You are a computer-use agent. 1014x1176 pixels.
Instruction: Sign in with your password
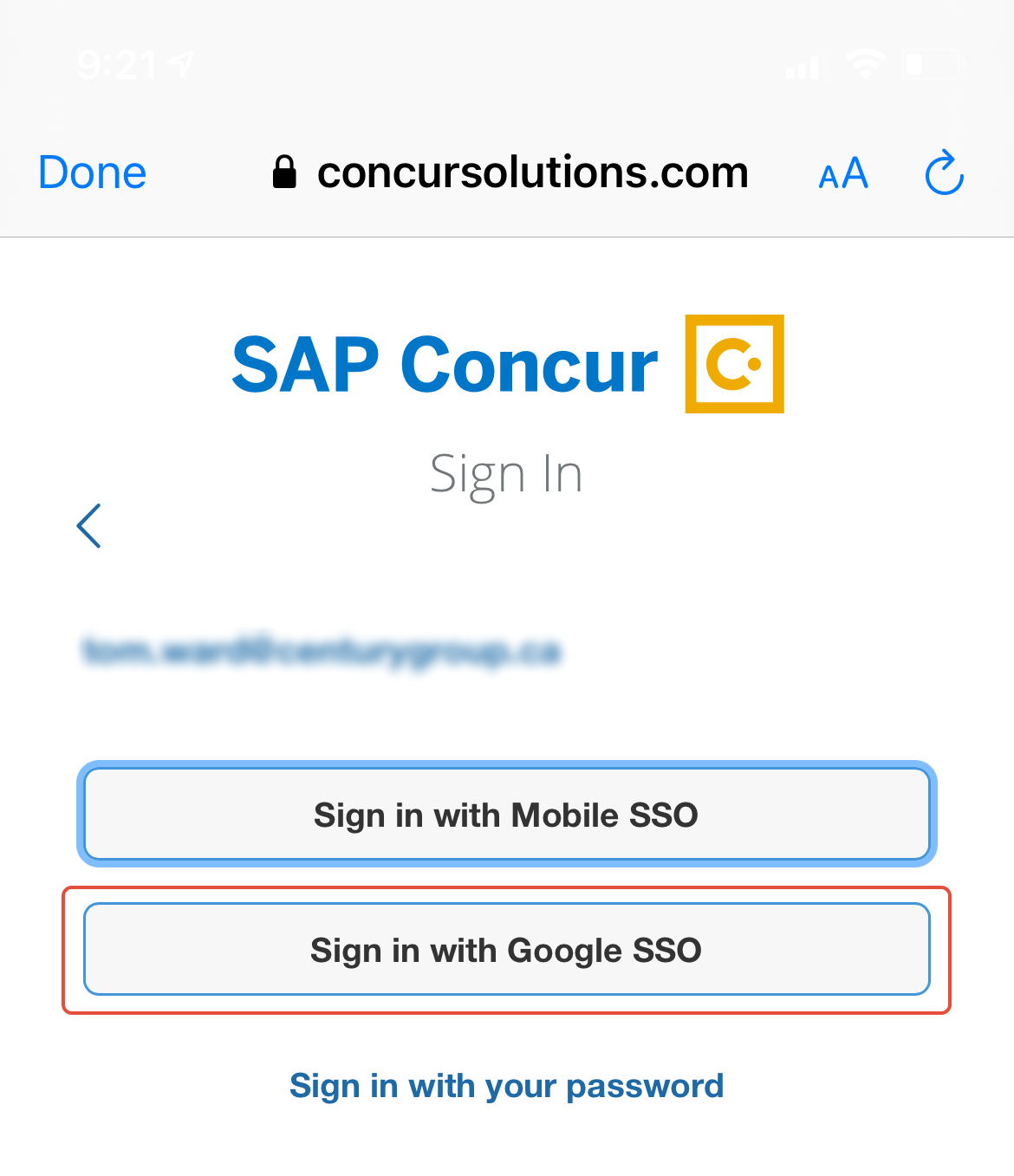(x=507, y=1084)
